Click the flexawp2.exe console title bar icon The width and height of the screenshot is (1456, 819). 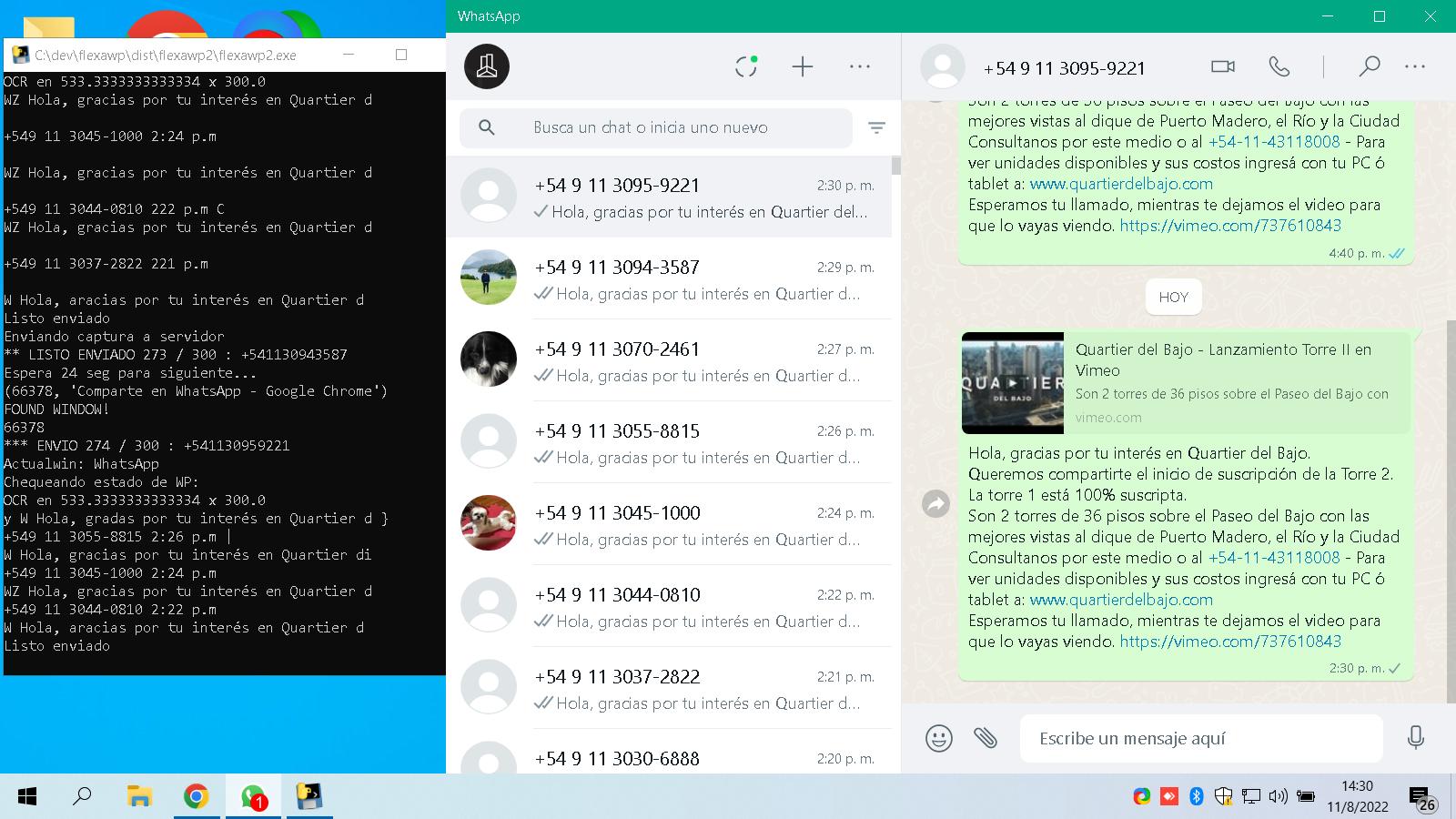tap(20, 55)
